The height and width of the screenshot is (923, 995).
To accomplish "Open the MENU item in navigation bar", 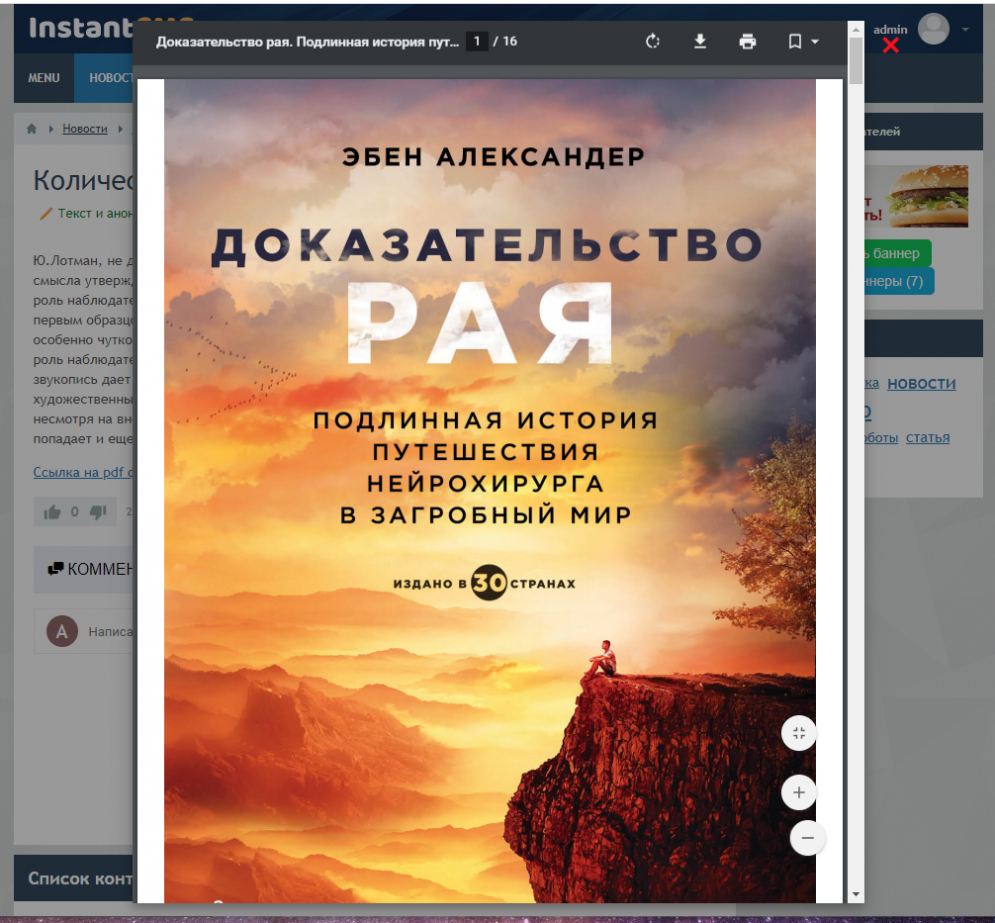I will (44, 78).
